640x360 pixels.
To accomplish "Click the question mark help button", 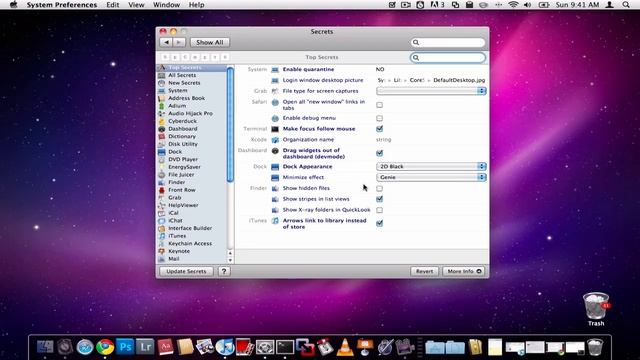I will 224,271.
